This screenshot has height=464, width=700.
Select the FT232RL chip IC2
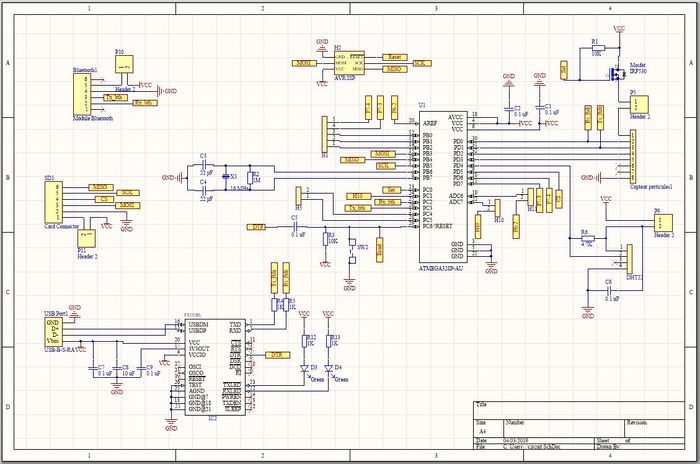coord(214,364)
